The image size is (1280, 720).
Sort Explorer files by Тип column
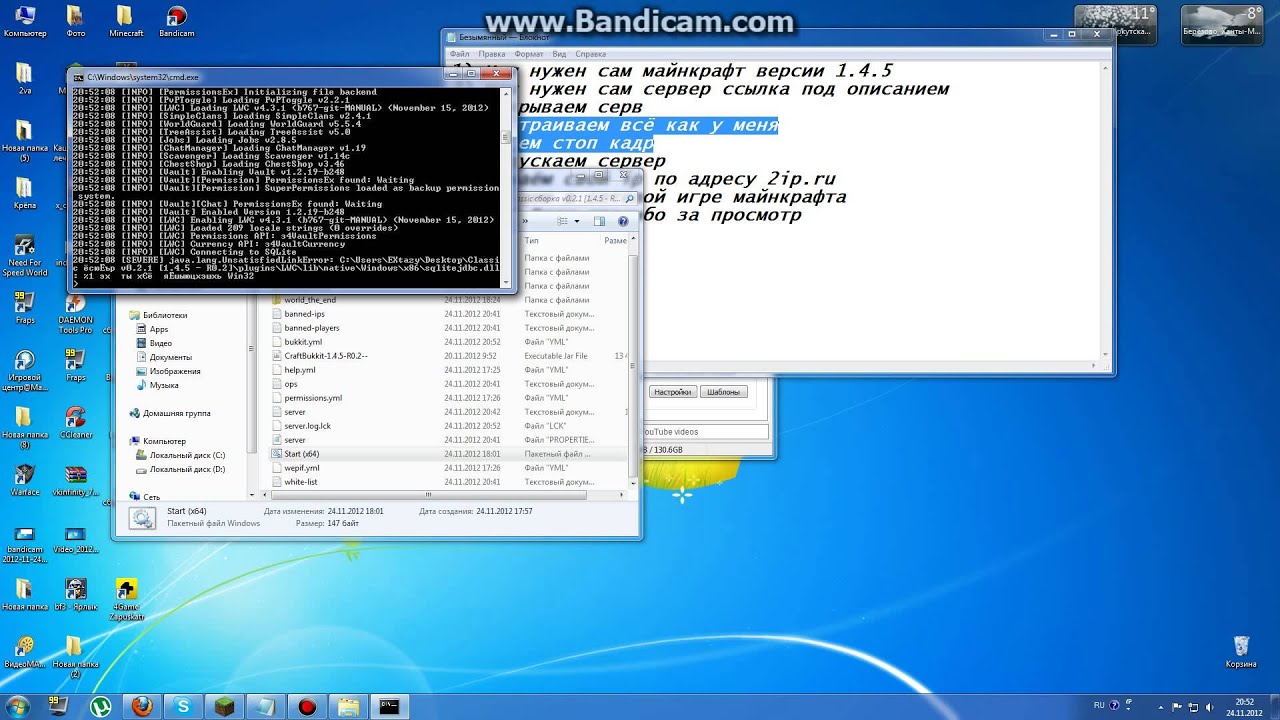tap(560, 240)
